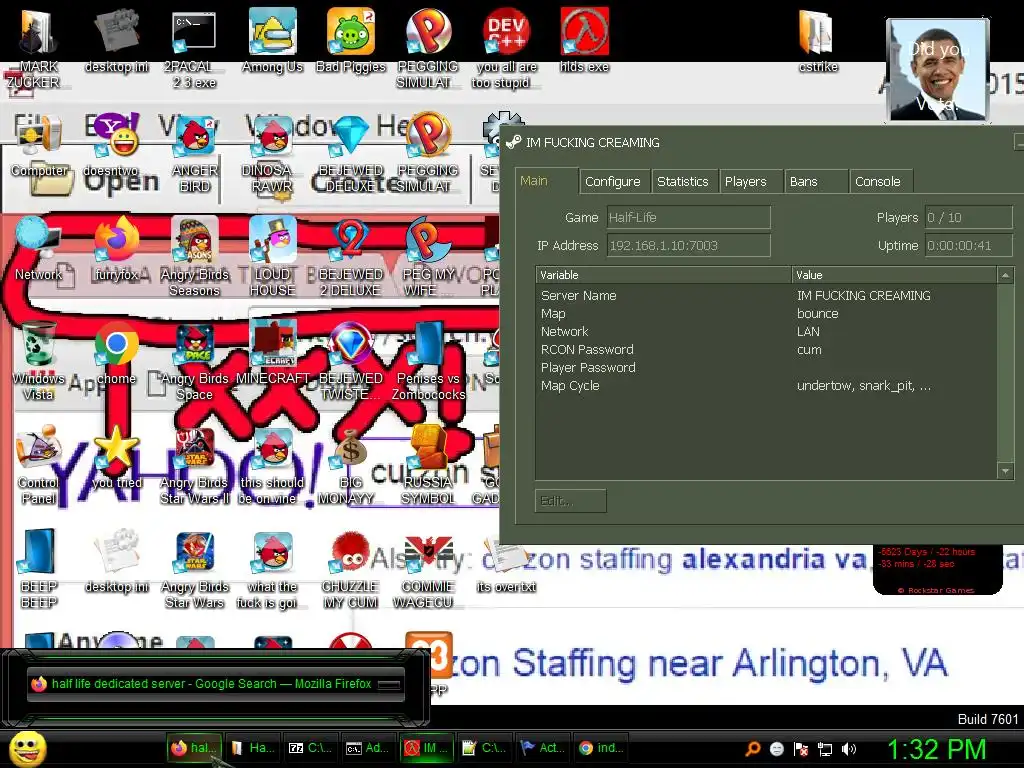Viewport: 1024px width, 768px height.
Task: Click the Game field showing Half-Life
Action: click(688, 217)
